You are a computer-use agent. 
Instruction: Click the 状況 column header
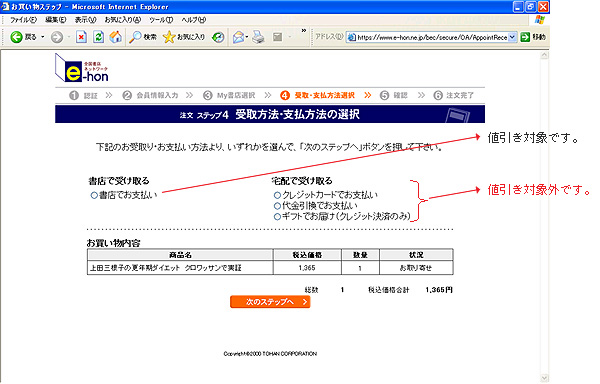pyautogui.click(x=416, y=255)
